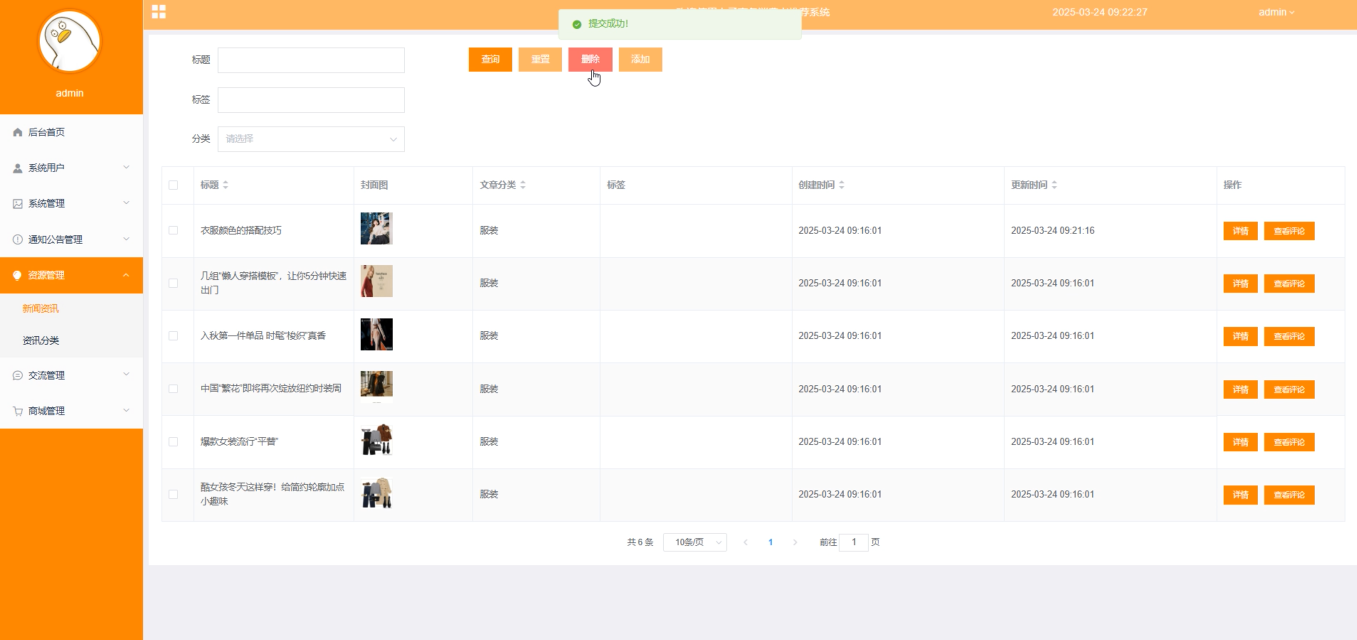The height and width of the screenshot is (640, 1357).
Task: Open 详情 for 中国"繁花" row
Action: [1240, 389]
